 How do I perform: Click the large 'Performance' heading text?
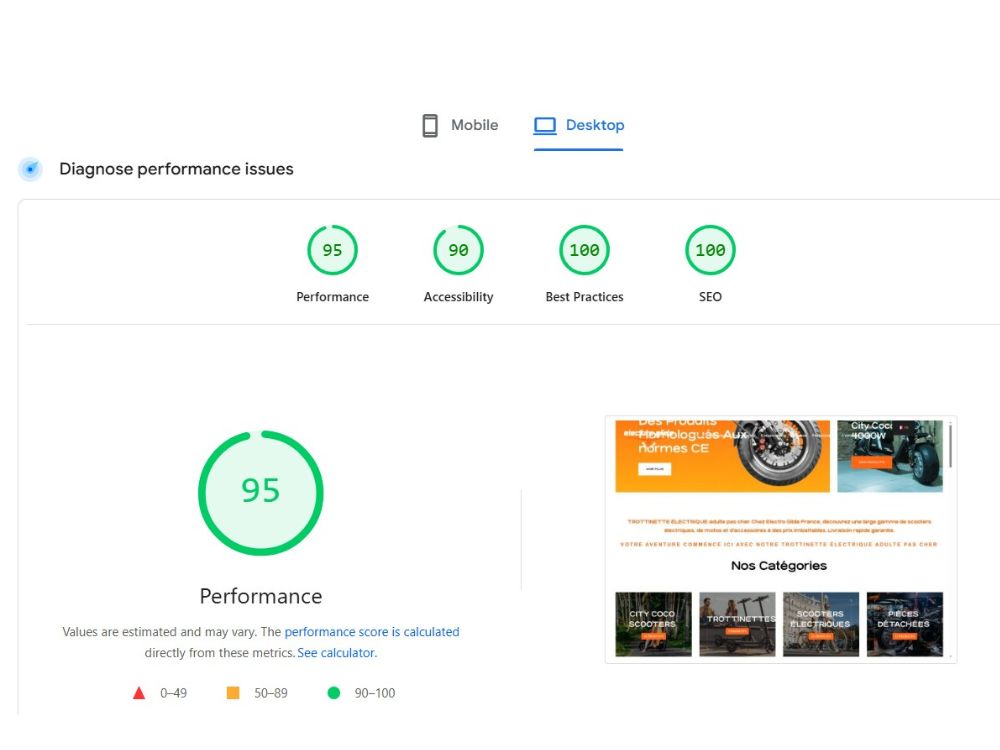pyautogui.click(x=261, y=596)
